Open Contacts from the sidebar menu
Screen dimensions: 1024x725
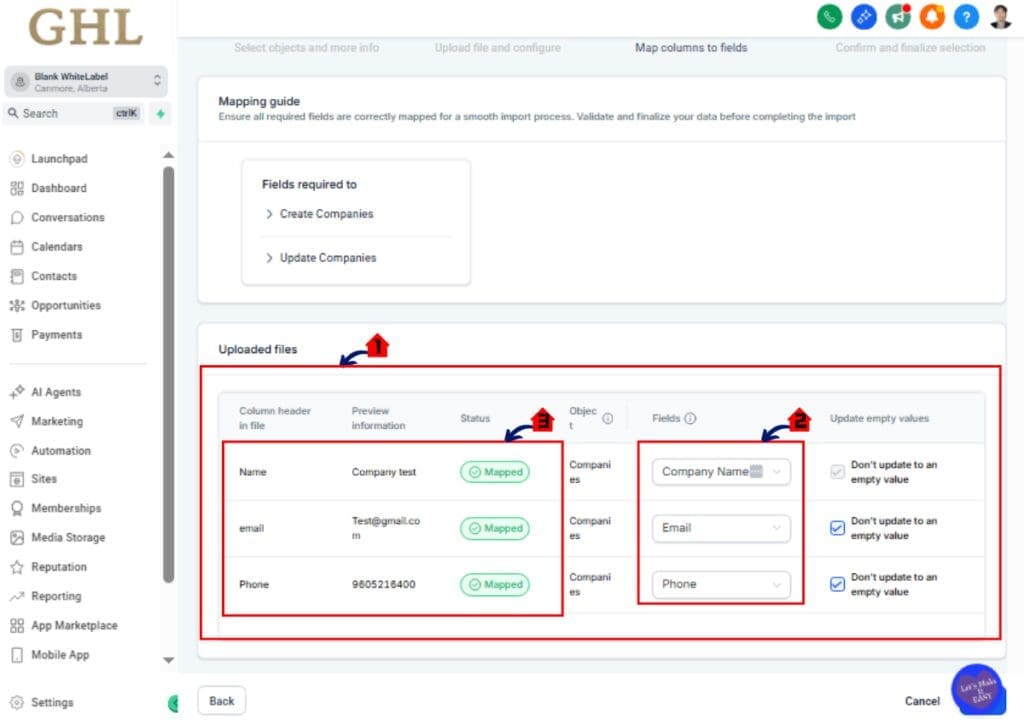coord(19,276)
